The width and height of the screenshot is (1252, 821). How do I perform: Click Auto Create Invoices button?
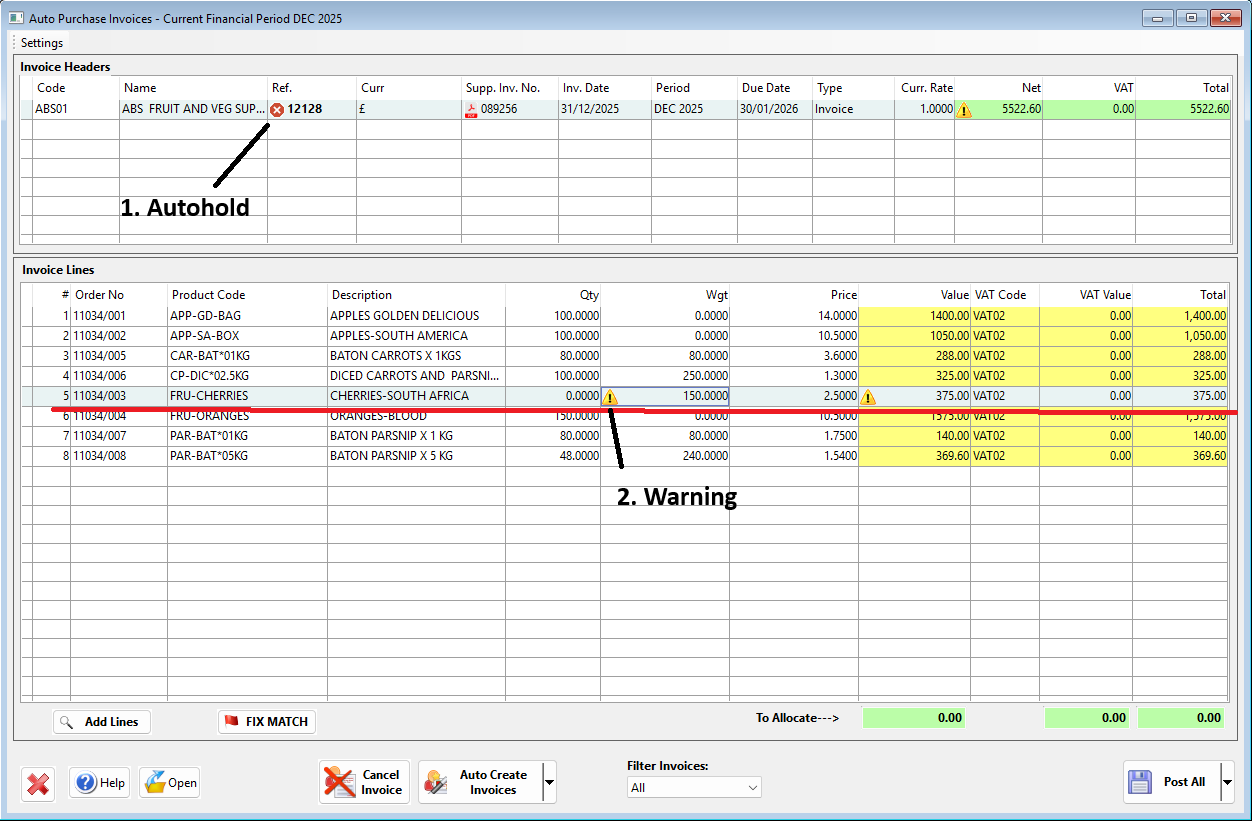480,782
